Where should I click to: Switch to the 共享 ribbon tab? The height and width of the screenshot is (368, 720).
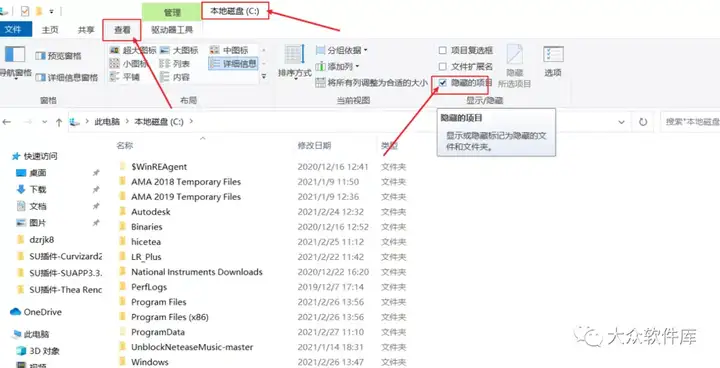click(x=86, y=30)
